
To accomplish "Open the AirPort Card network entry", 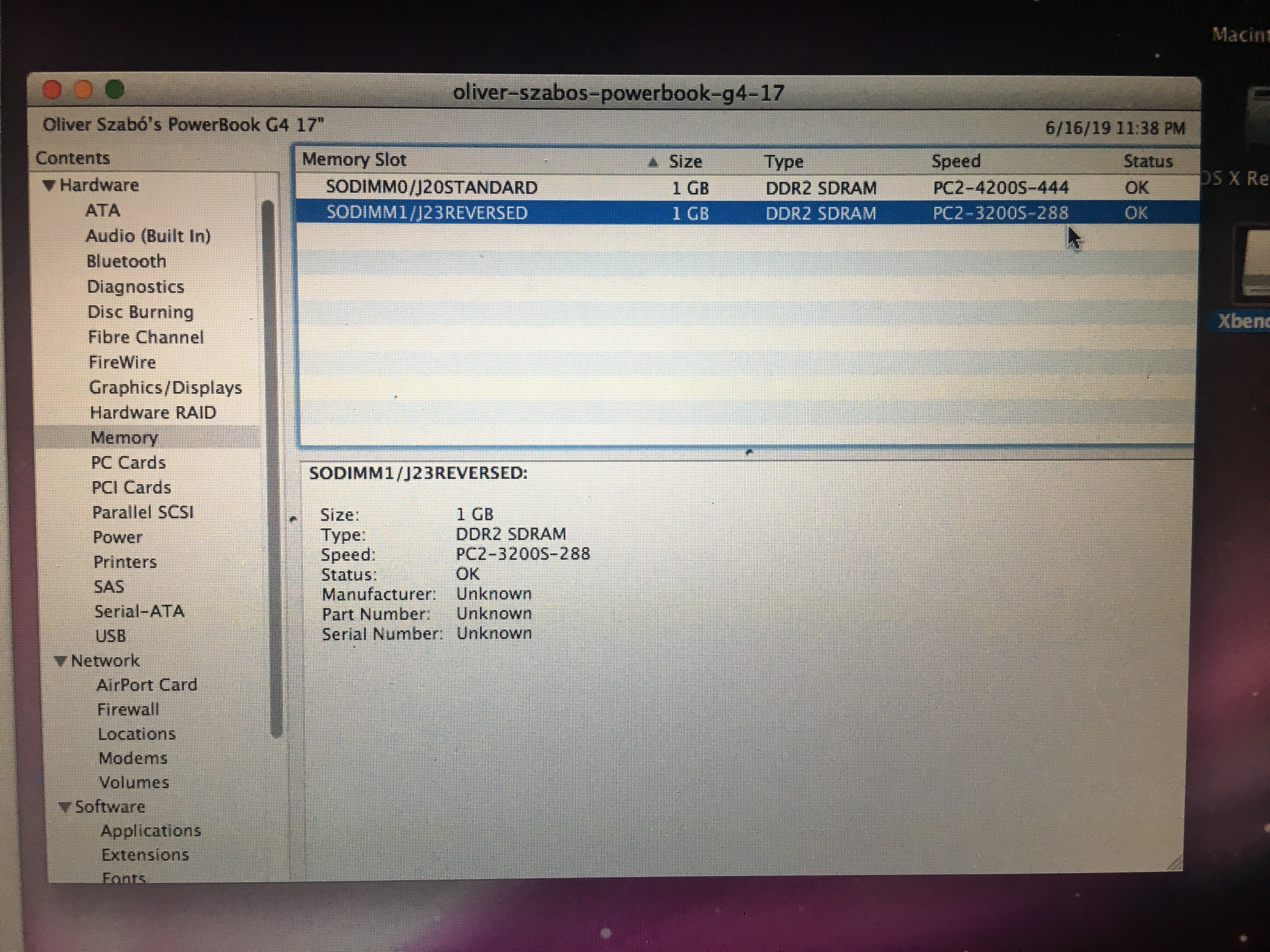I will pyautogui.click(x=146, y=685).
